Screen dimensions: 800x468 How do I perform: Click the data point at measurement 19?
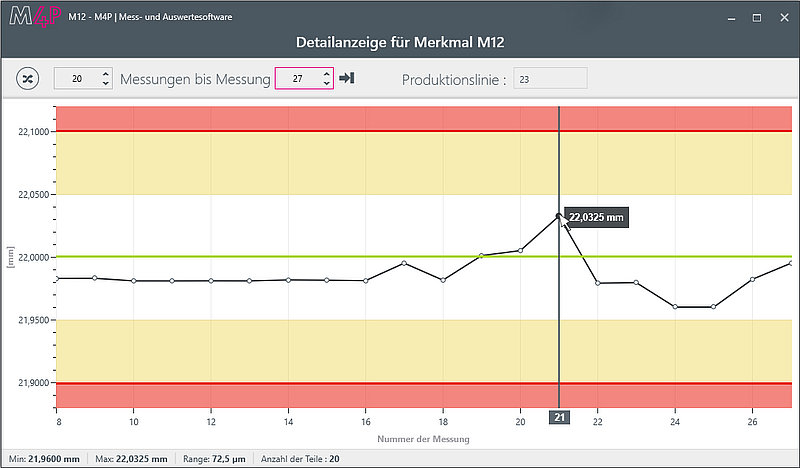[x=481, y=256]
